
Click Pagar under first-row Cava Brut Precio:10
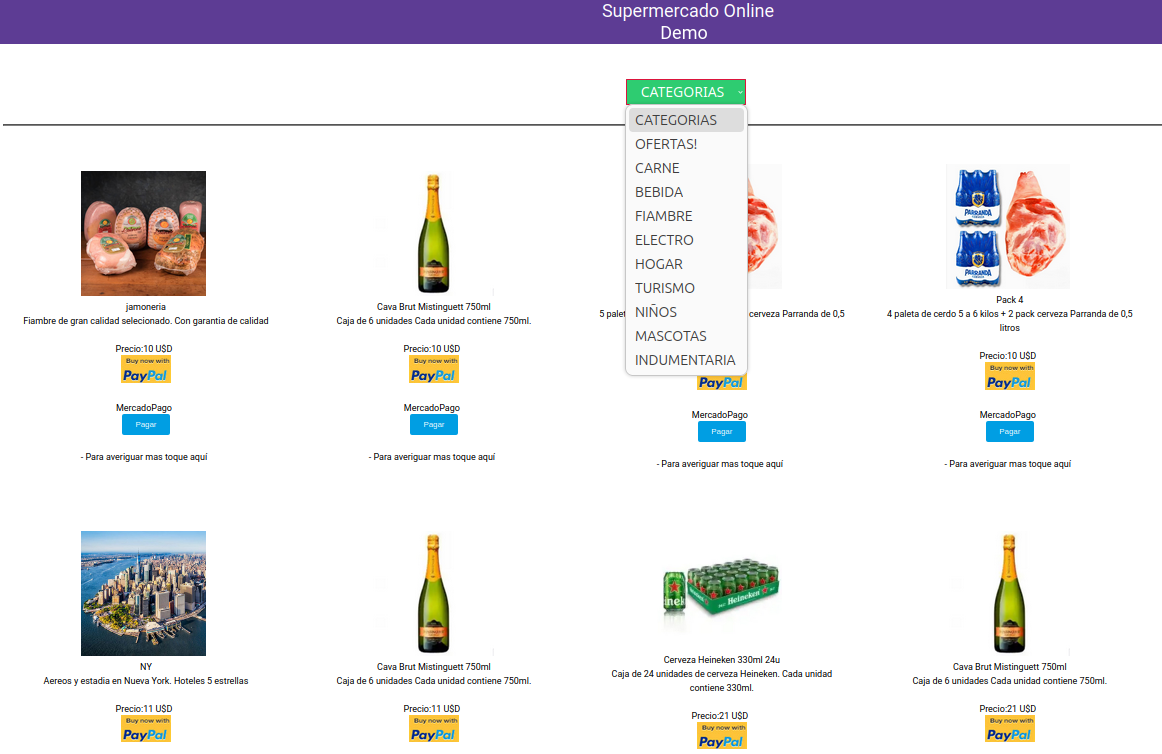click(434, 425)
